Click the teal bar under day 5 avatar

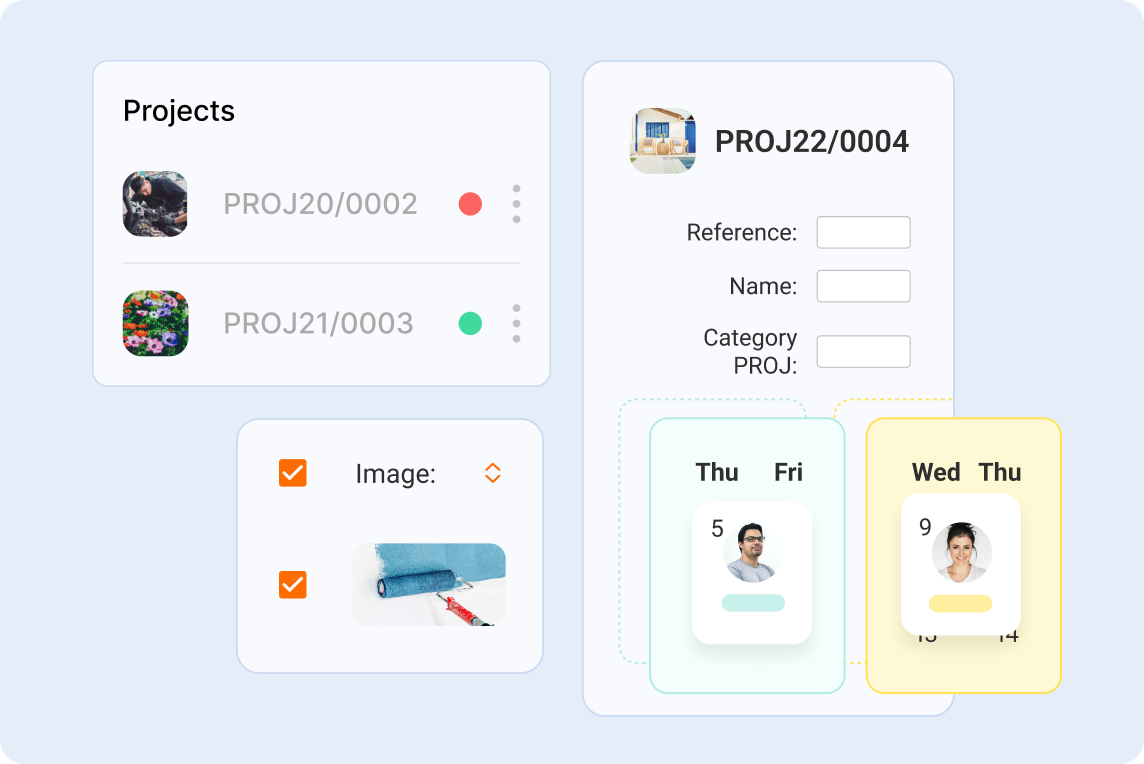coord(753,603)
